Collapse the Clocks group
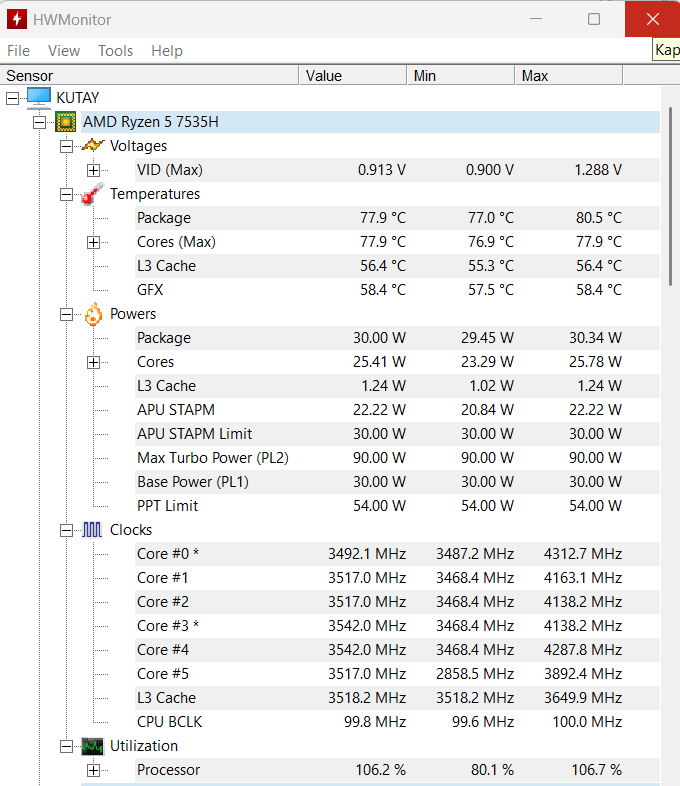 point(66,530)
